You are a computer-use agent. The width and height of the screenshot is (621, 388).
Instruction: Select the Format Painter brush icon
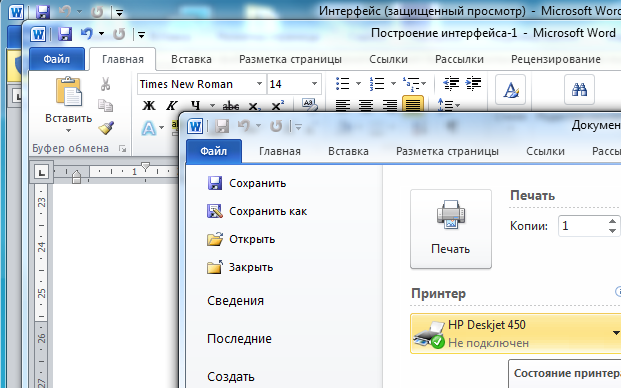click(106, 127)
